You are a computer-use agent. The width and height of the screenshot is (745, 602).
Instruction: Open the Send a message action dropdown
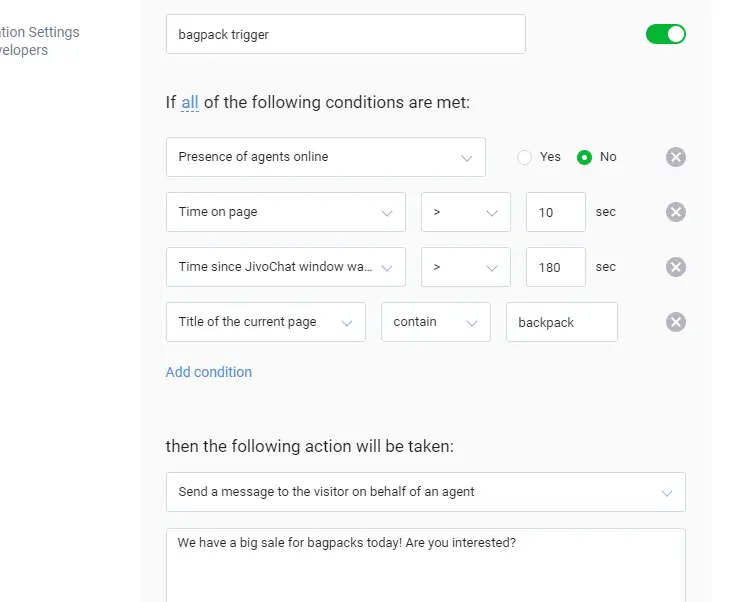coord(425,492)
